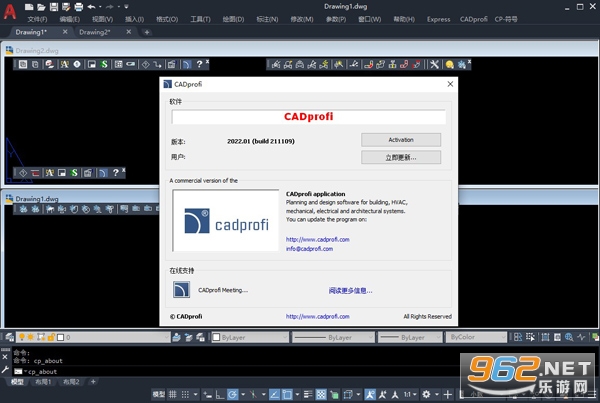Click the green S icon in lower-left floating toolbar
Image resolution: width=600 pixels, height=403 pixels.
[74, 173]
